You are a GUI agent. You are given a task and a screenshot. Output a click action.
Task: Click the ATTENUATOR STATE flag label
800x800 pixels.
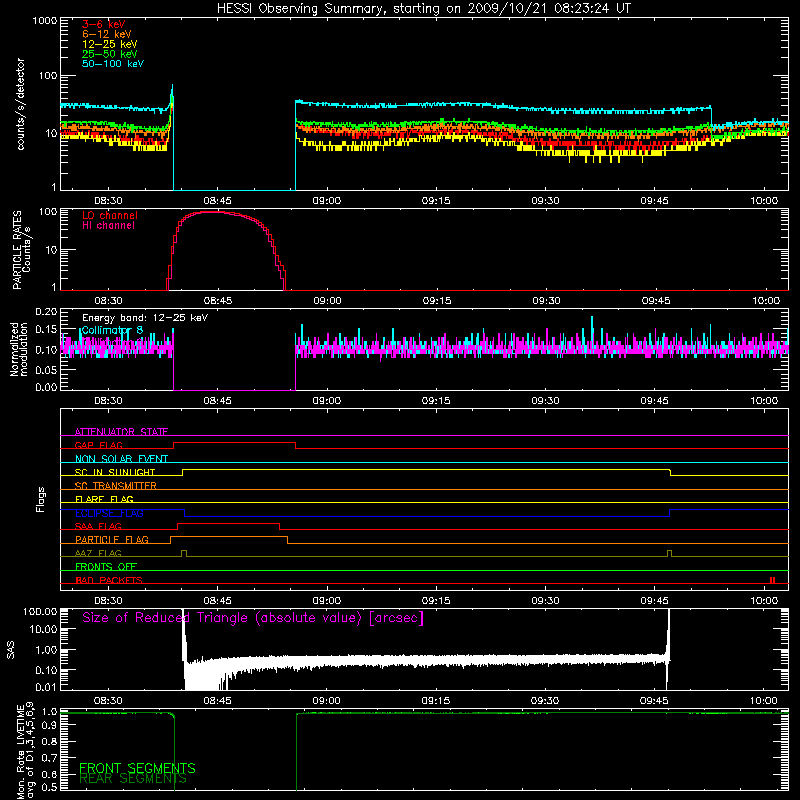tap(121, 432)
